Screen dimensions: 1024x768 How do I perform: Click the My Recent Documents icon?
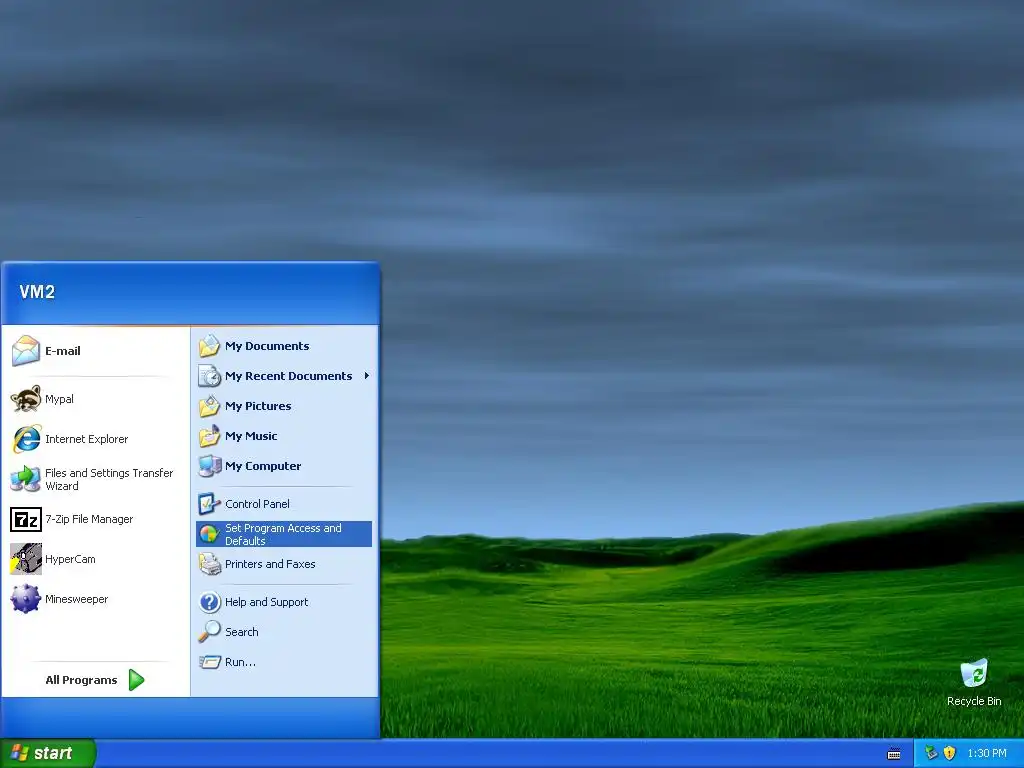point(209,376)
